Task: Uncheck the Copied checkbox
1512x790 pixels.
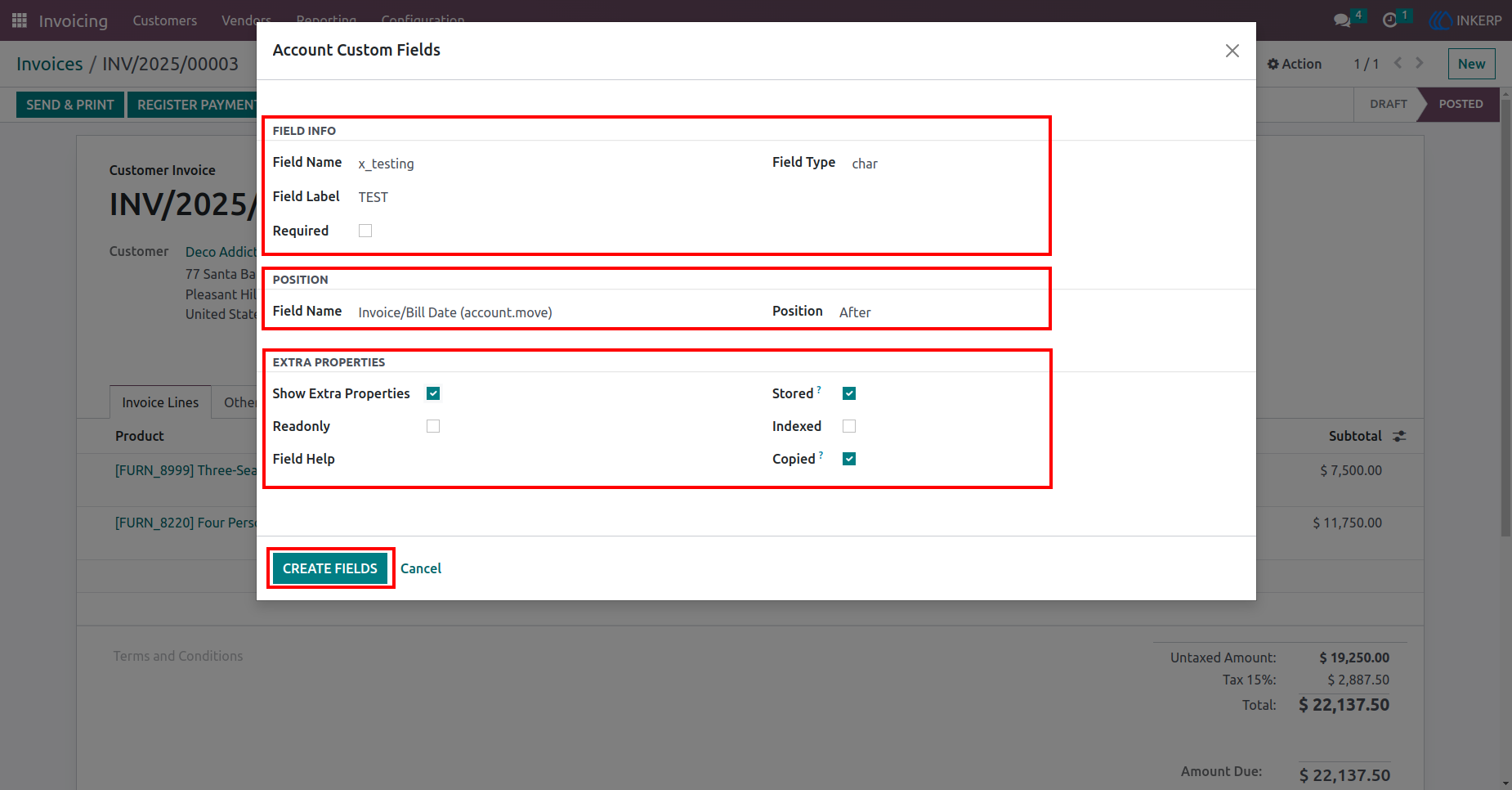Action: coord(849,459)
